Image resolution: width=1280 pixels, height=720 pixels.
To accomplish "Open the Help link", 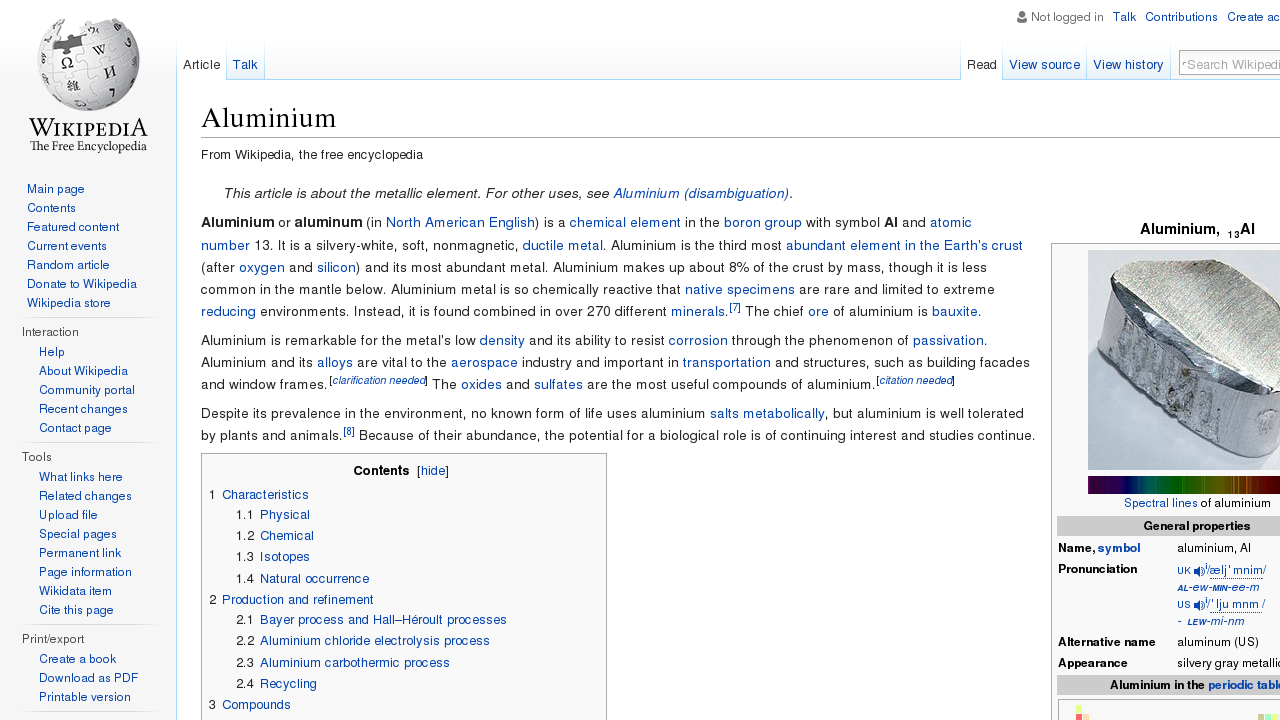I will 52,352.
